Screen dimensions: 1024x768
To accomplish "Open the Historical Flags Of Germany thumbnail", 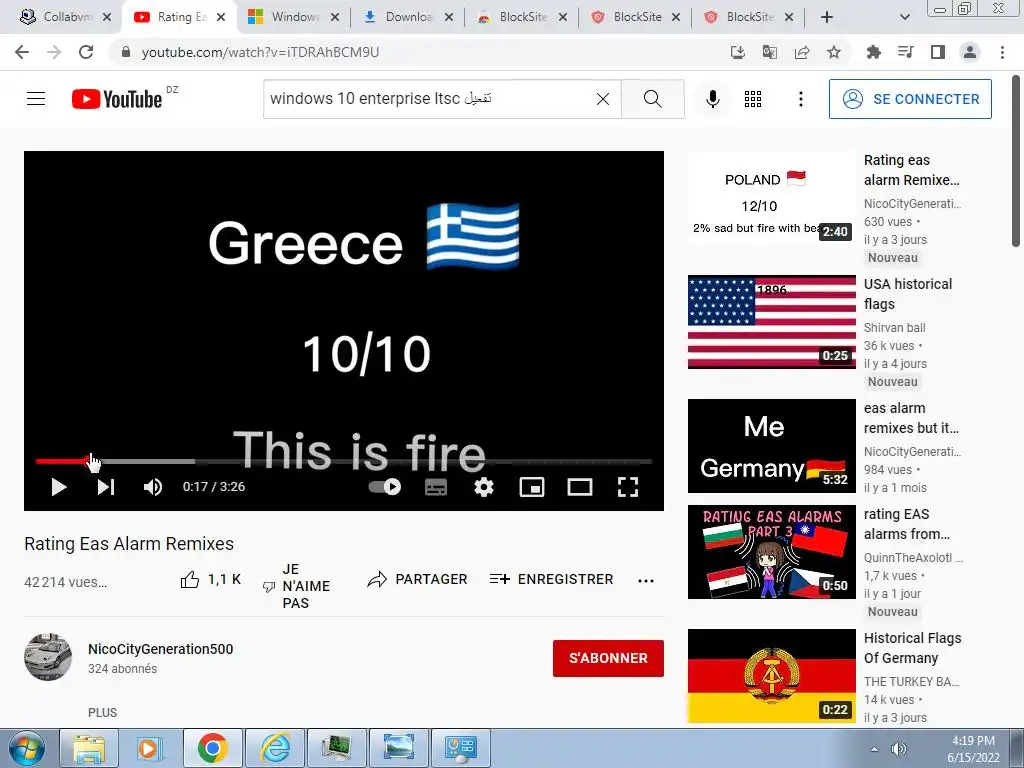I will [771, 676].
